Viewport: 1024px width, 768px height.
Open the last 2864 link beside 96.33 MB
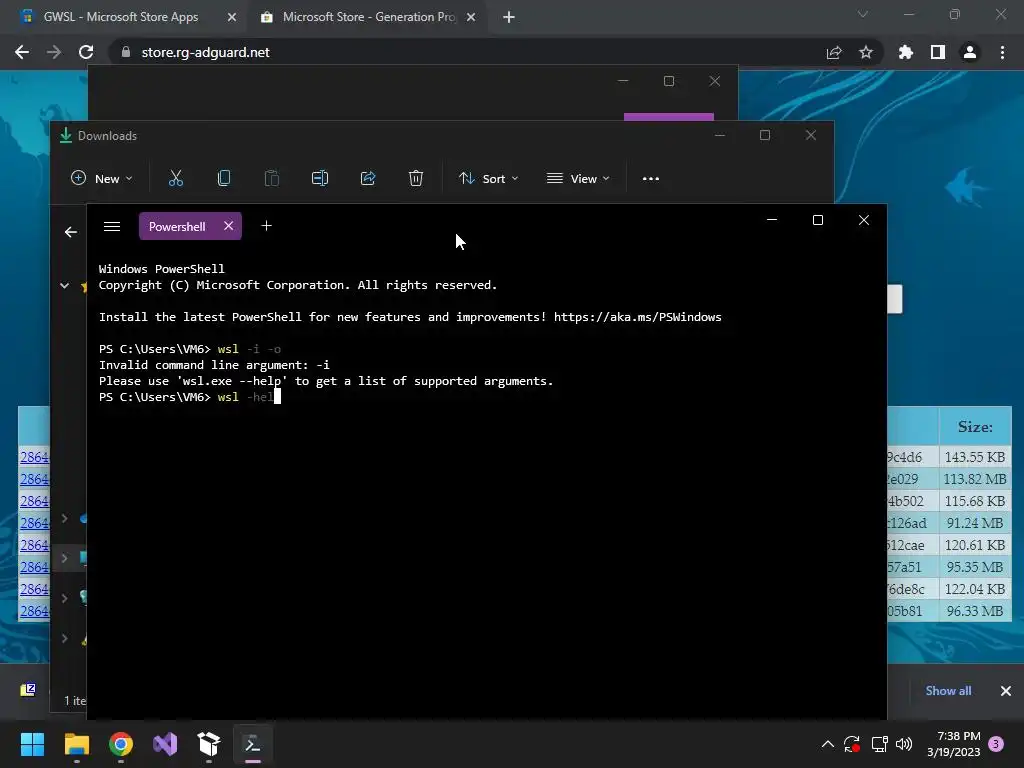35,611
